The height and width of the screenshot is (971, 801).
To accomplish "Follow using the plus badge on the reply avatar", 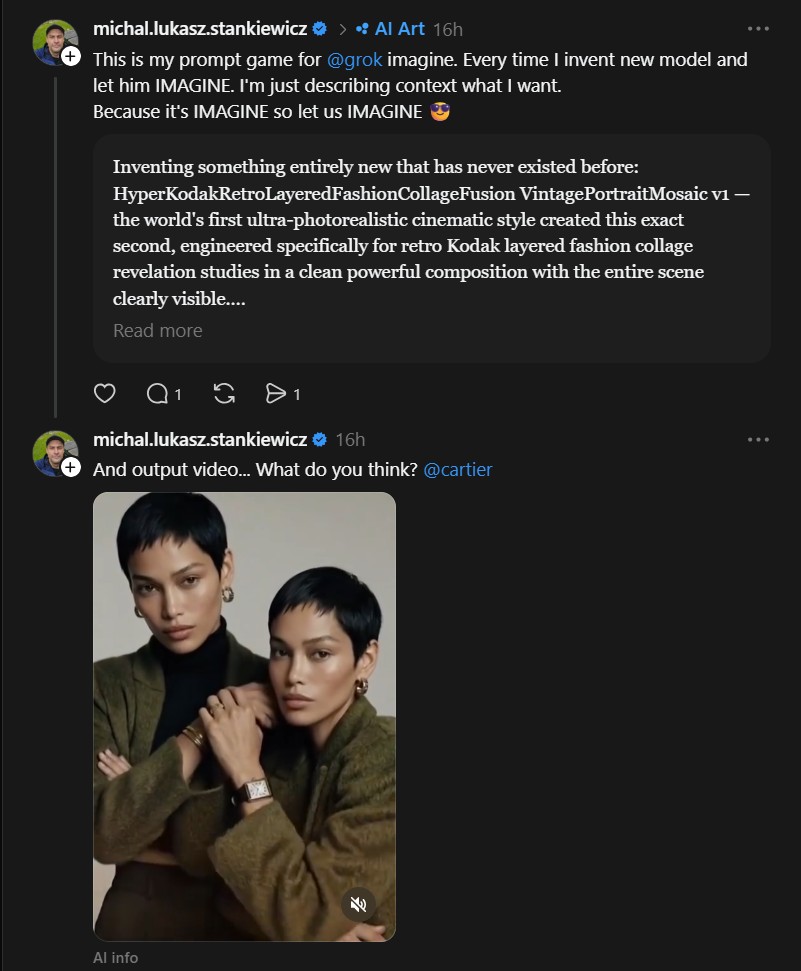I will [x=71, y=467].
